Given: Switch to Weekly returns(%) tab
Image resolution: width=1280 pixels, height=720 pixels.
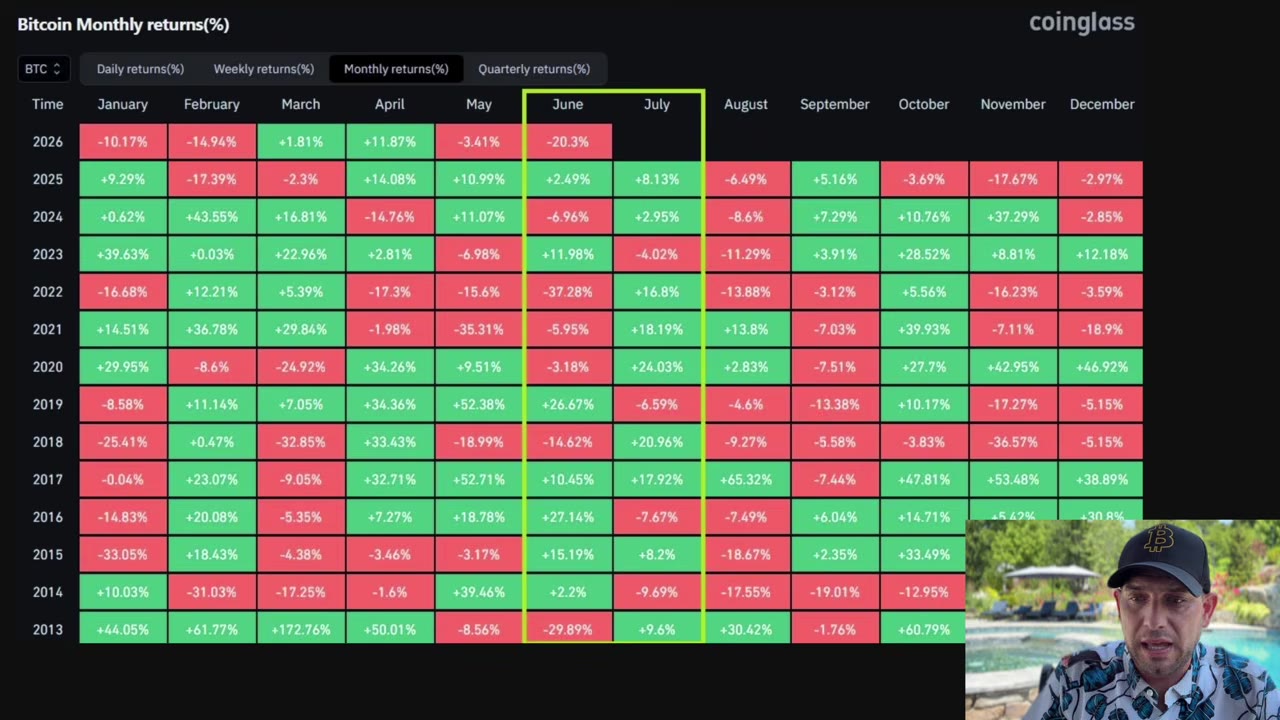Looking at the screenshot, I should [x=264, y=69].
